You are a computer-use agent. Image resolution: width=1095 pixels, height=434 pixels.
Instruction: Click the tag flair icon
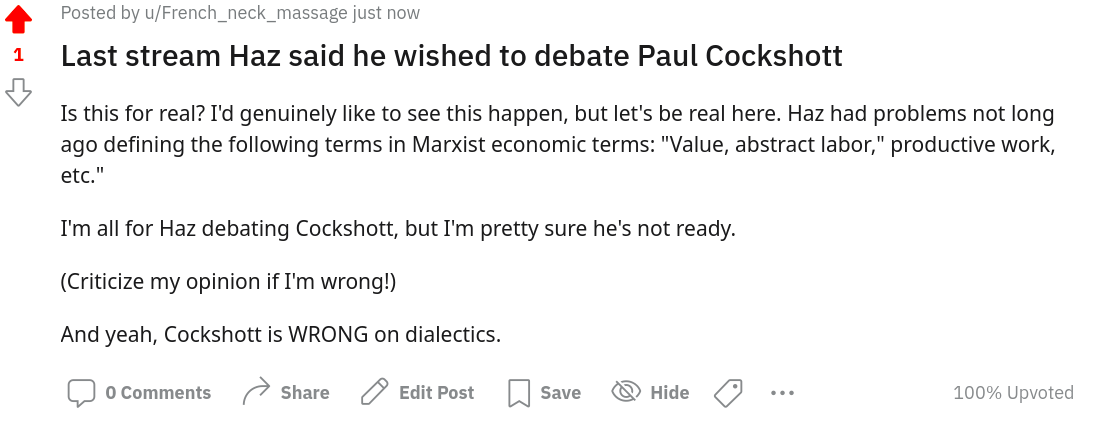(728, 393)
